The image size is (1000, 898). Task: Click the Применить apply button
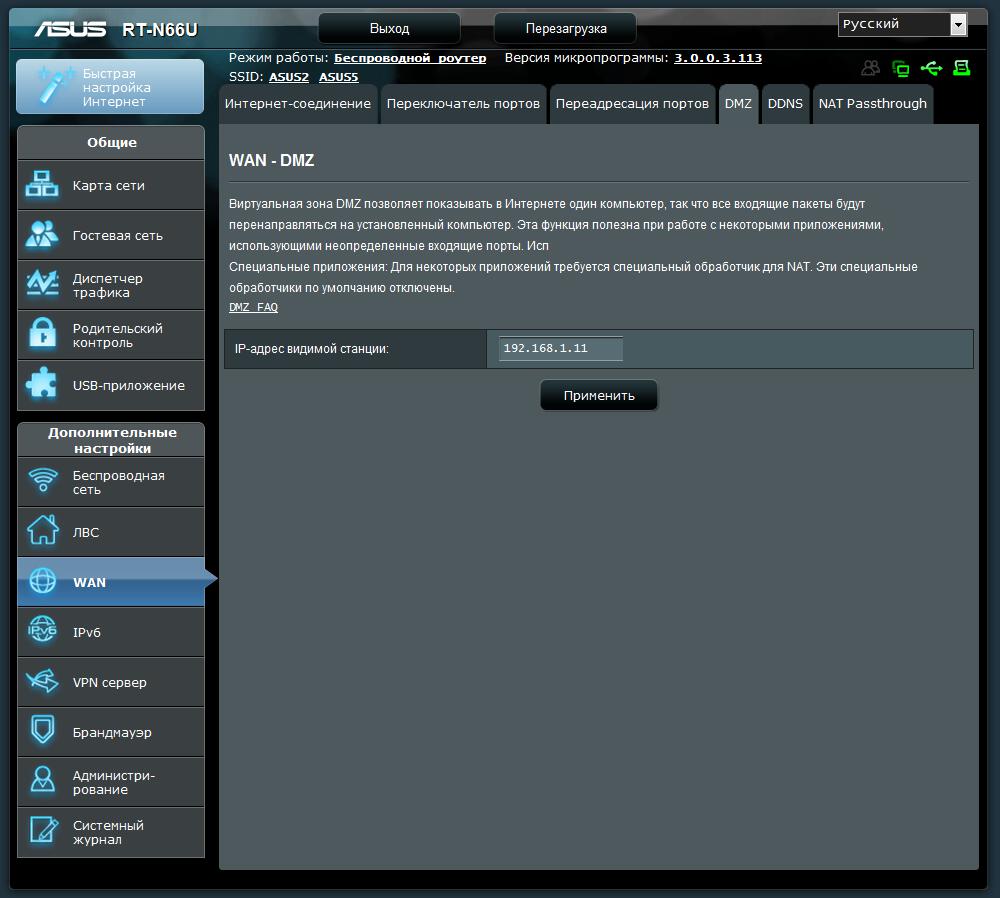point(599,395)
